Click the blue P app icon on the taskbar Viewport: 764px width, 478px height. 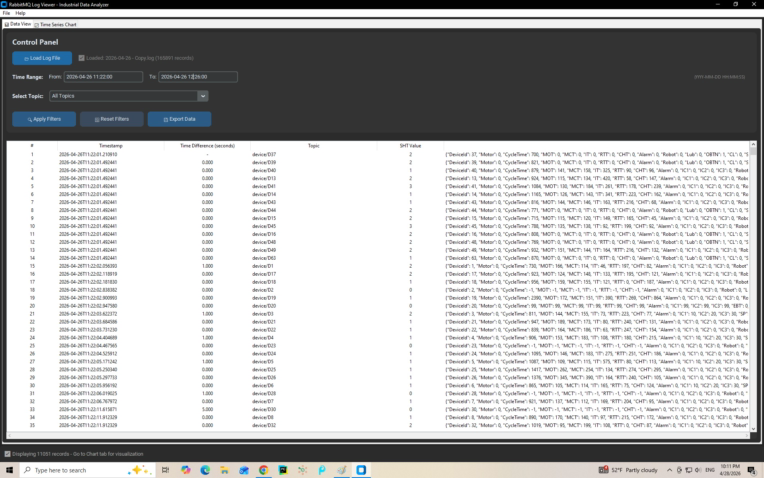(322, 470)
